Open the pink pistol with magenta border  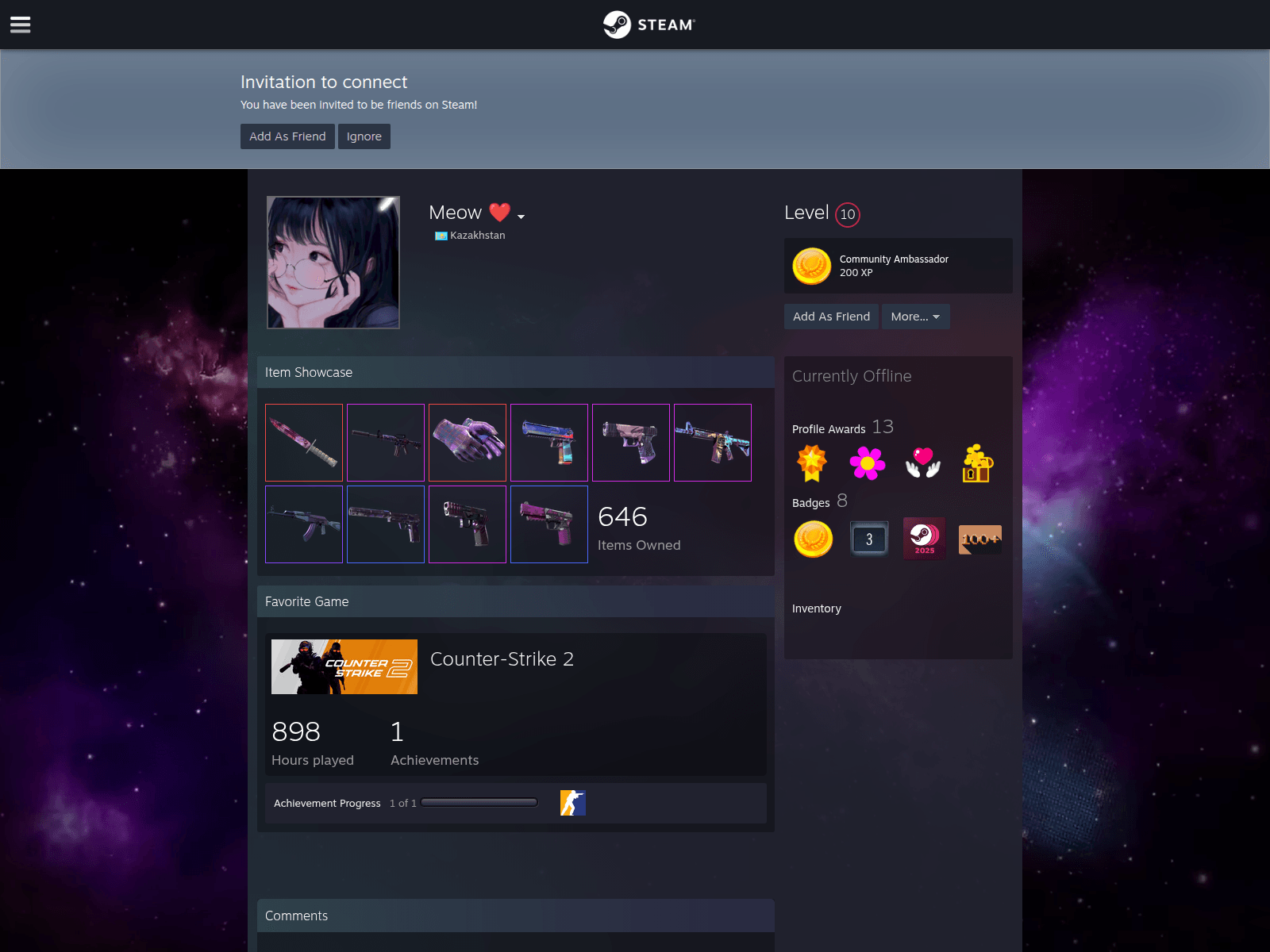[x=631, y=443]
